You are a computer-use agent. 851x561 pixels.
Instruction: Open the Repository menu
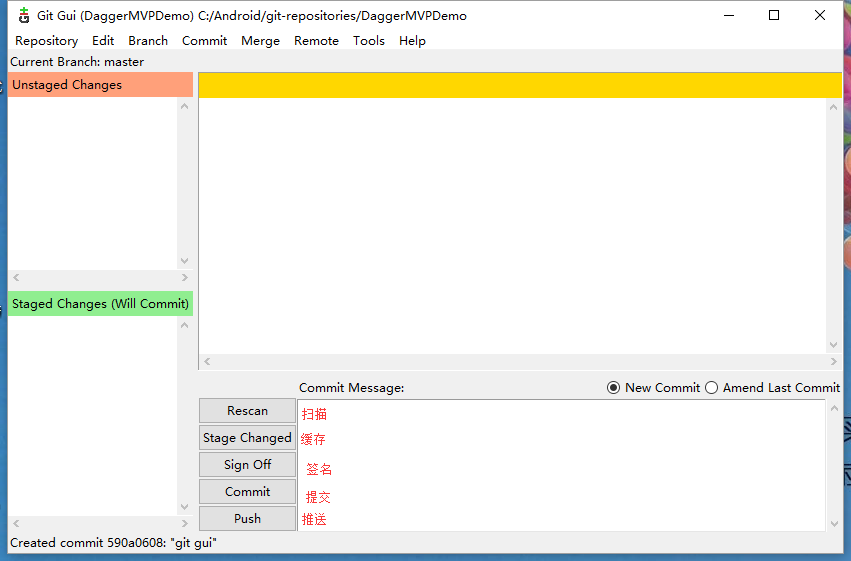(47, 41)
